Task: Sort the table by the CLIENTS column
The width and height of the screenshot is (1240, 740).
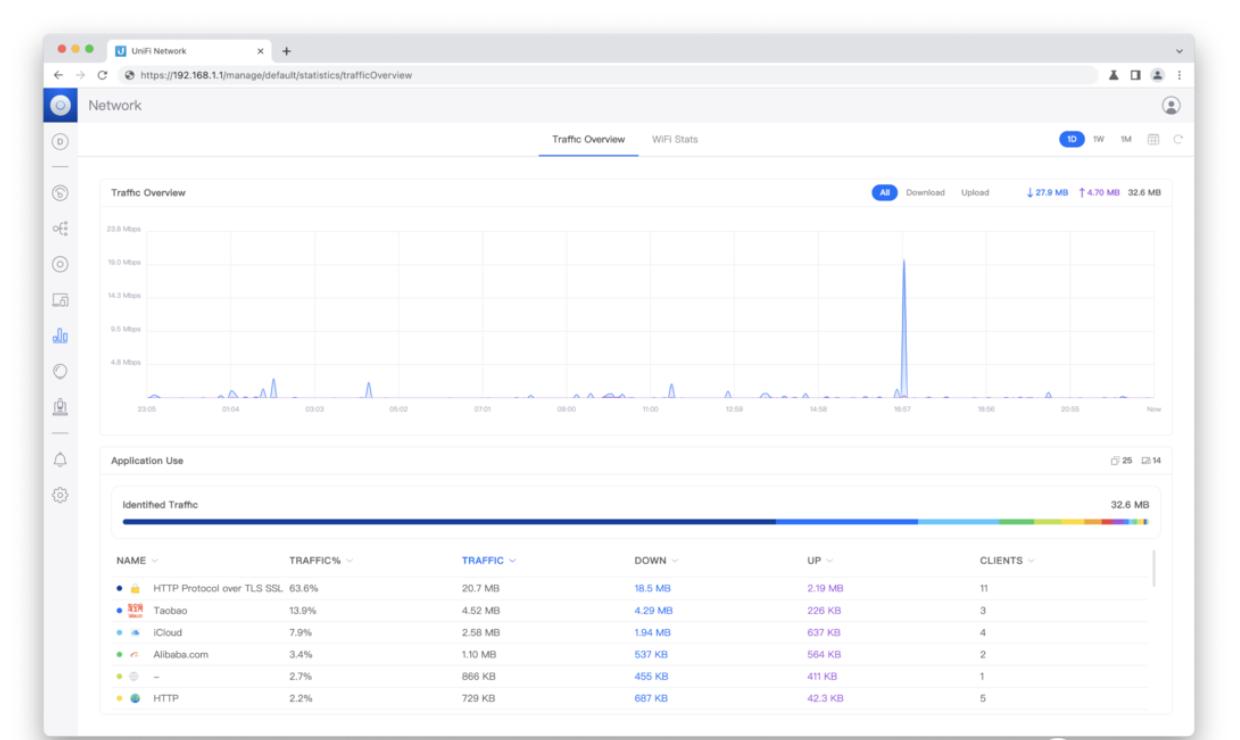Action: [1004, 559]
